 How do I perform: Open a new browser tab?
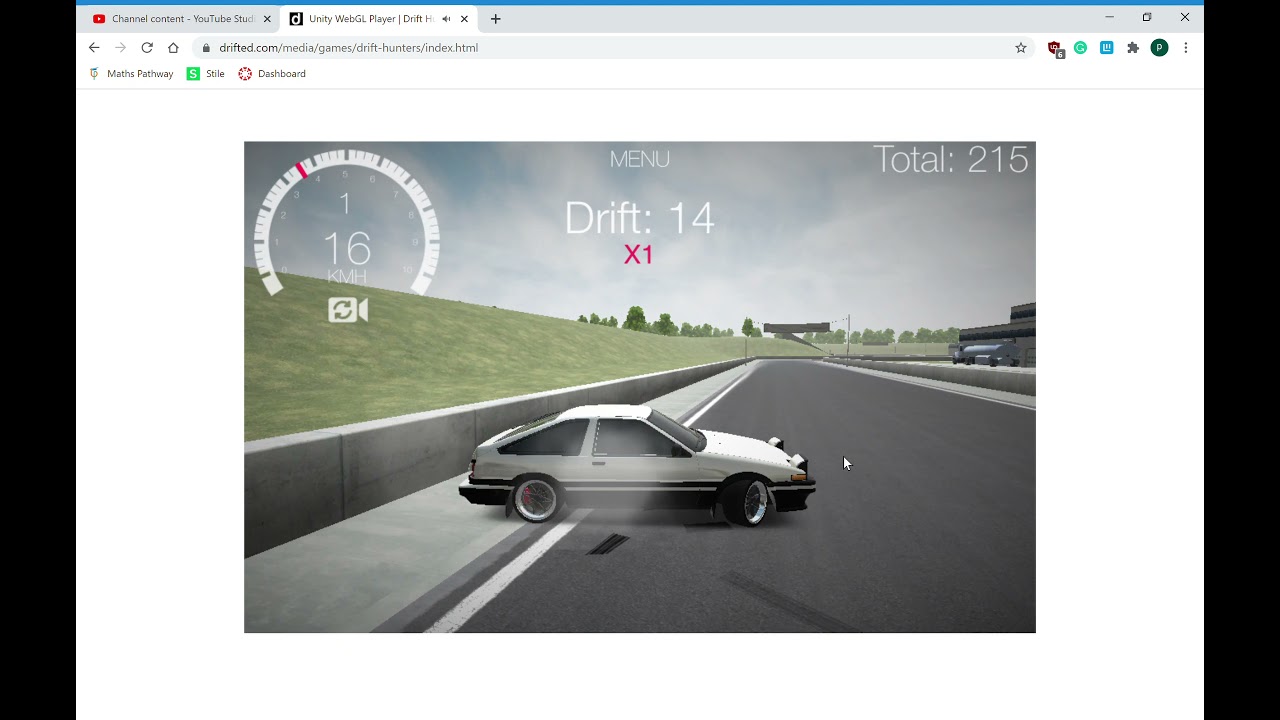point(495,19)
